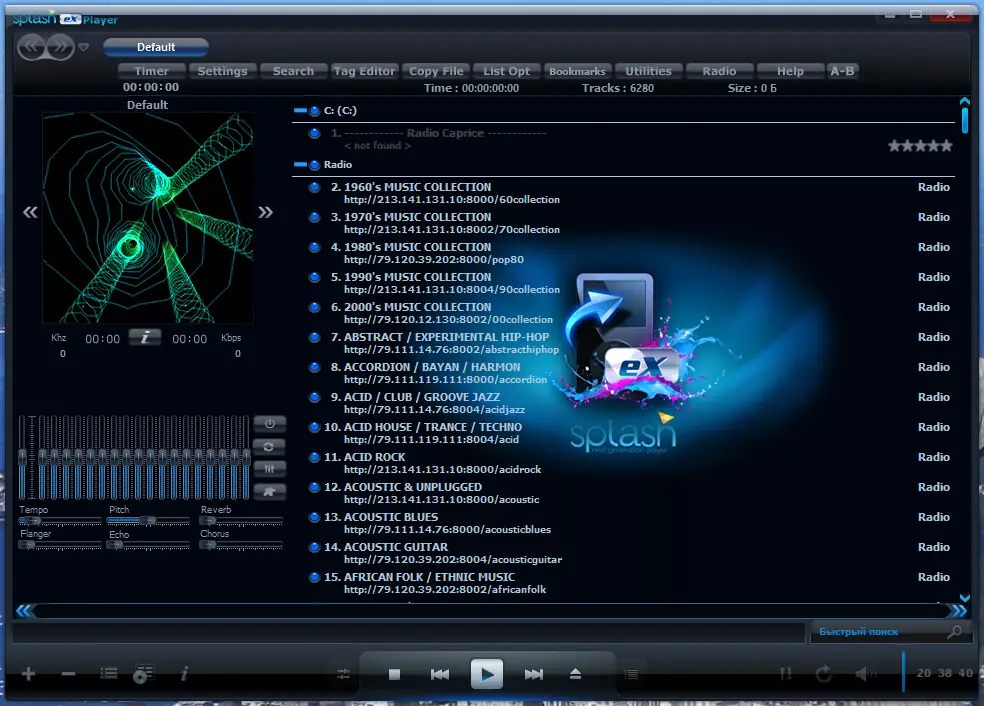Collapse the C: (C:) group

[x=301, y=110]
